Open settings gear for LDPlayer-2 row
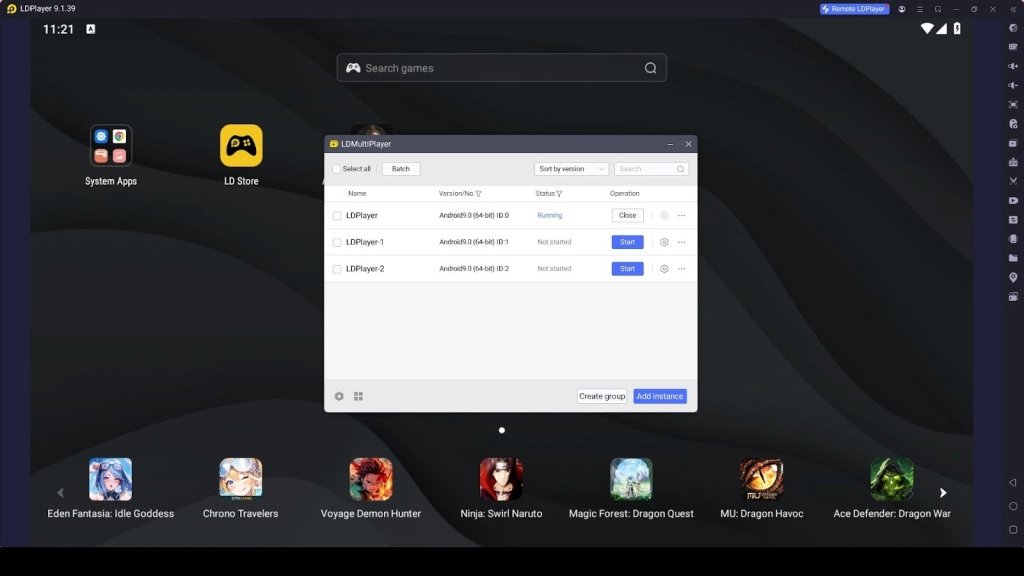1024x576 pixels. pyautogui.click(x=664, y=269)
